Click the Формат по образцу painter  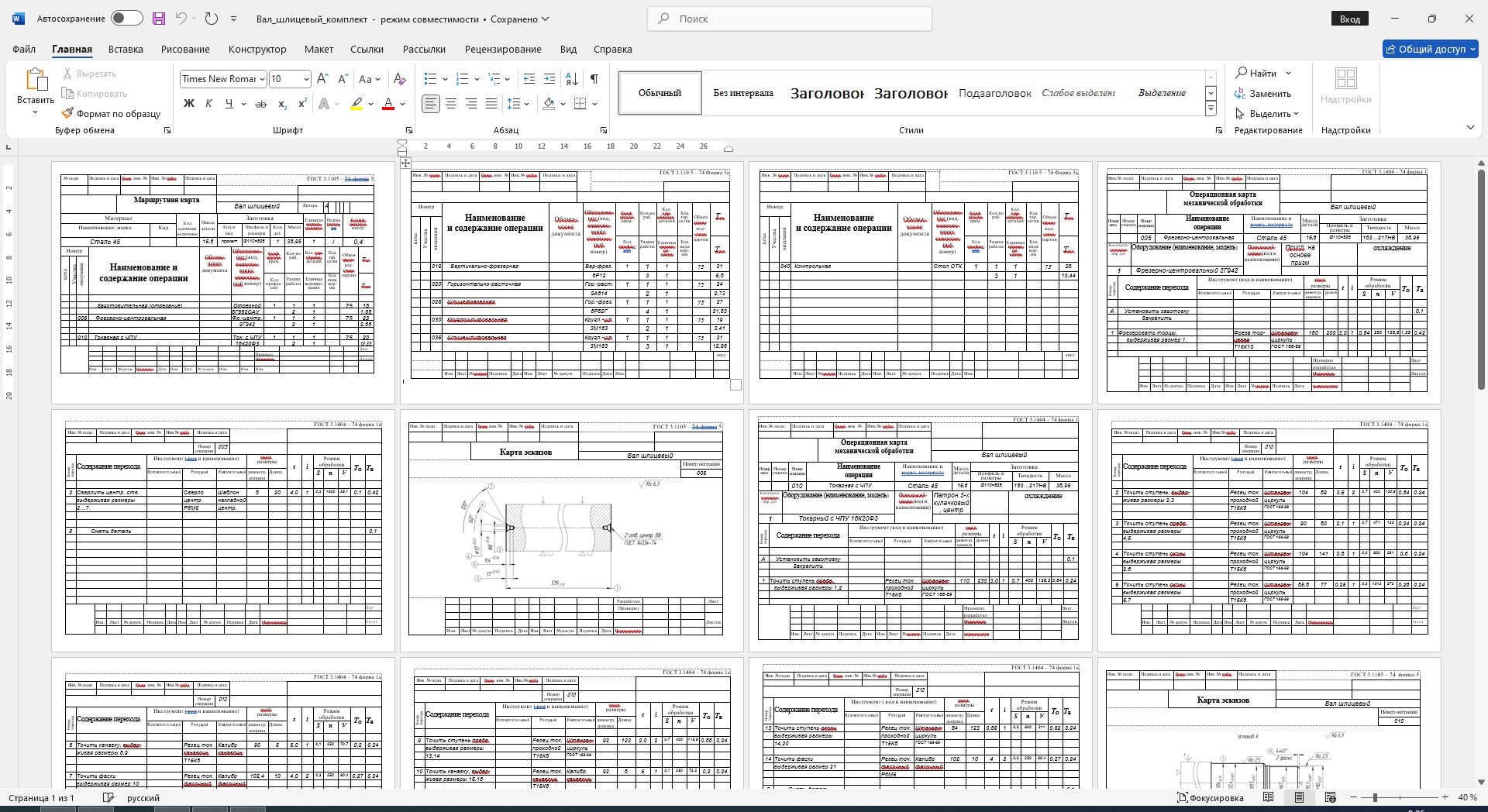111,113
